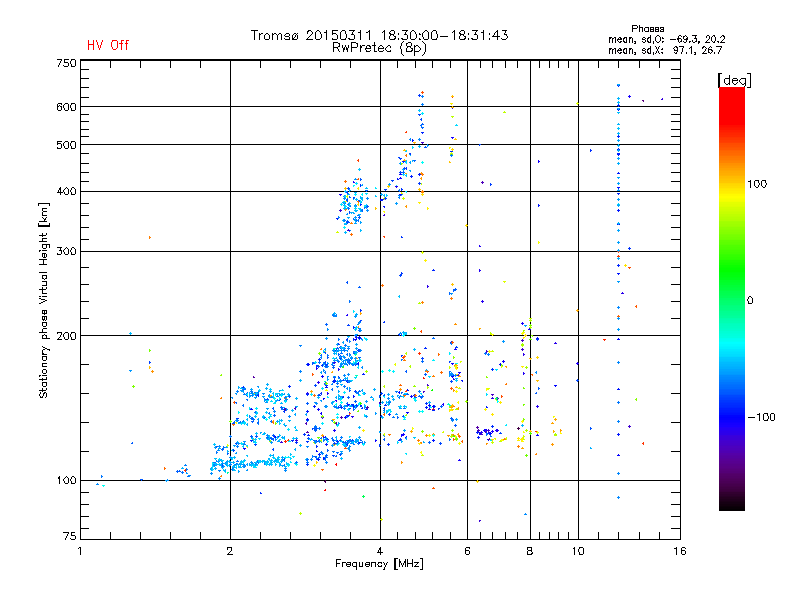Click the y-axis tick label '200'
800x600 pixels.
[66, 336]
